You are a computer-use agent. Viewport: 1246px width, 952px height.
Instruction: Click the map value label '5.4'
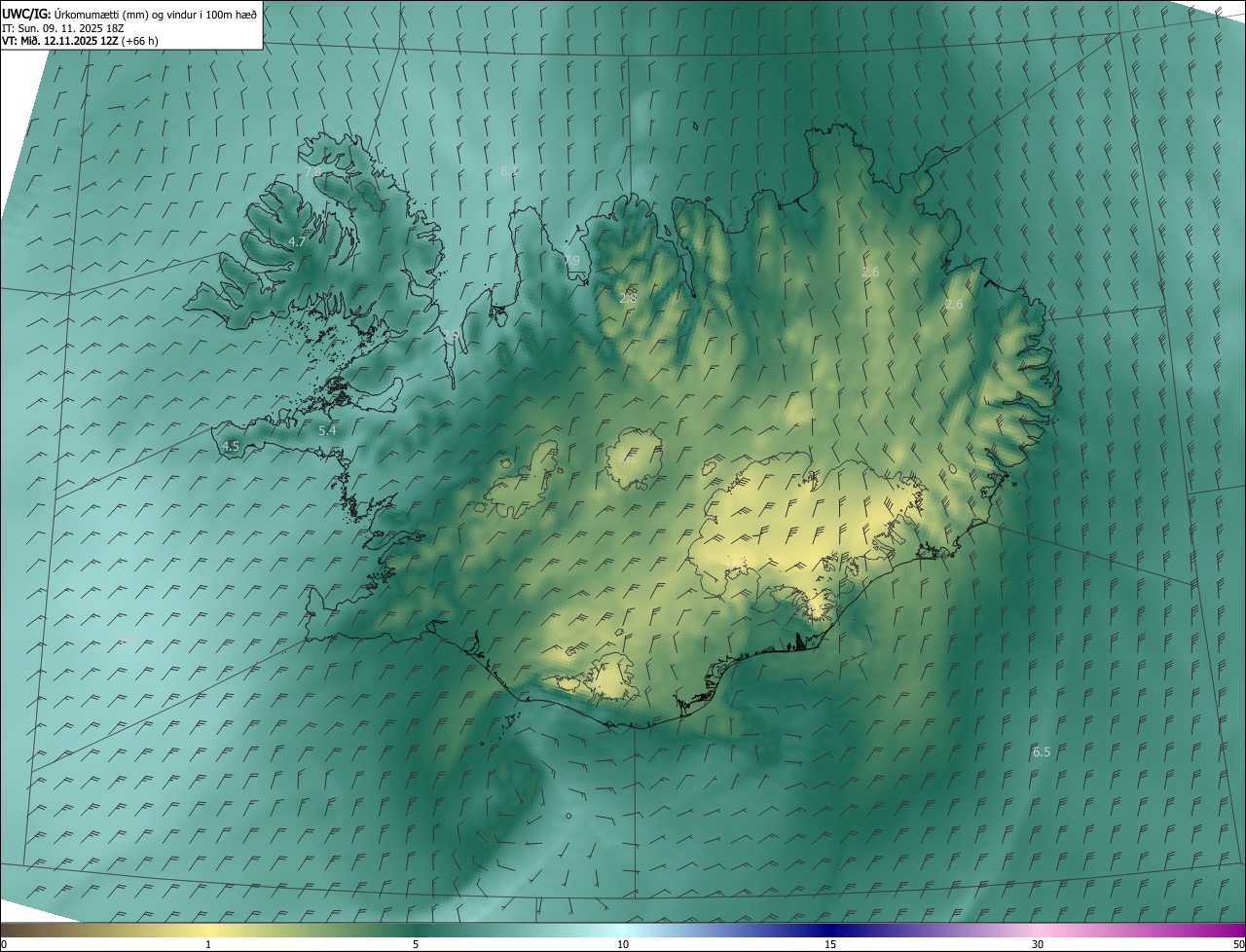point(327,430)
